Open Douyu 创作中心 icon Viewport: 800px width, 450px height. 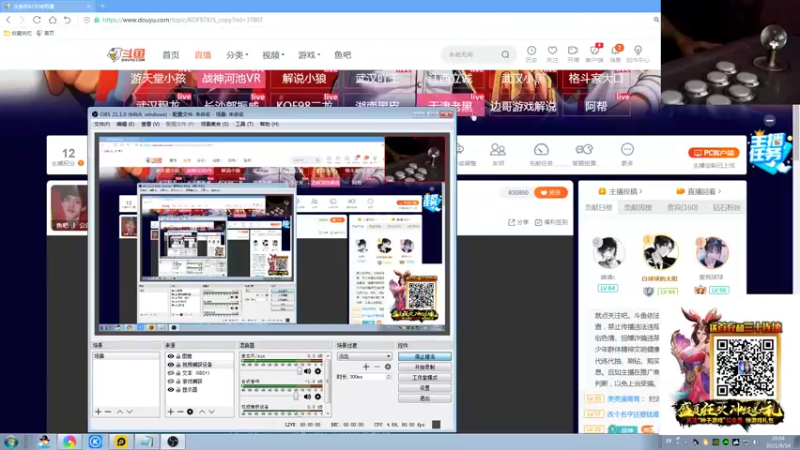pyautogui.click(x=638, y=51)
